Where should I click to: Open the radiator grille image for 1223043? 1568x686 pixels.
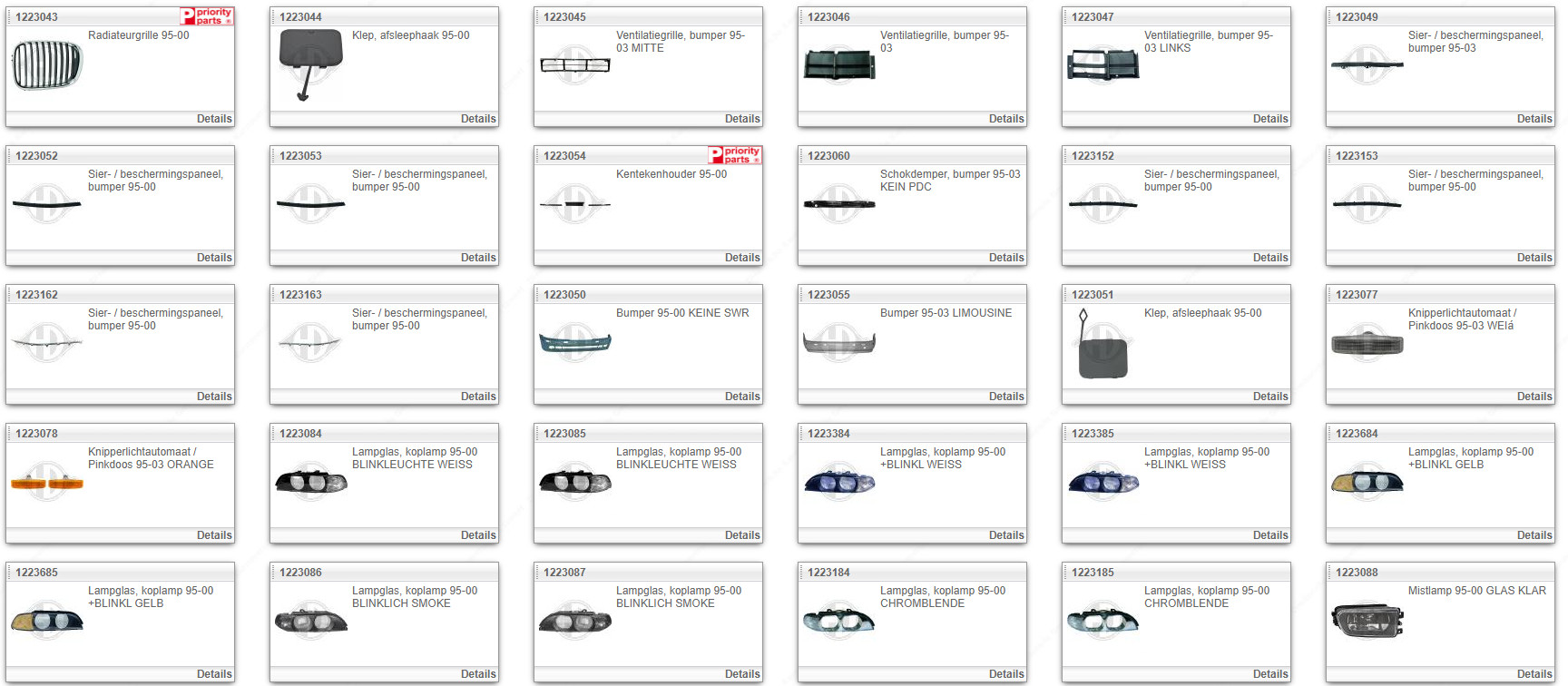pyautogui.click(x=46, y=65)
